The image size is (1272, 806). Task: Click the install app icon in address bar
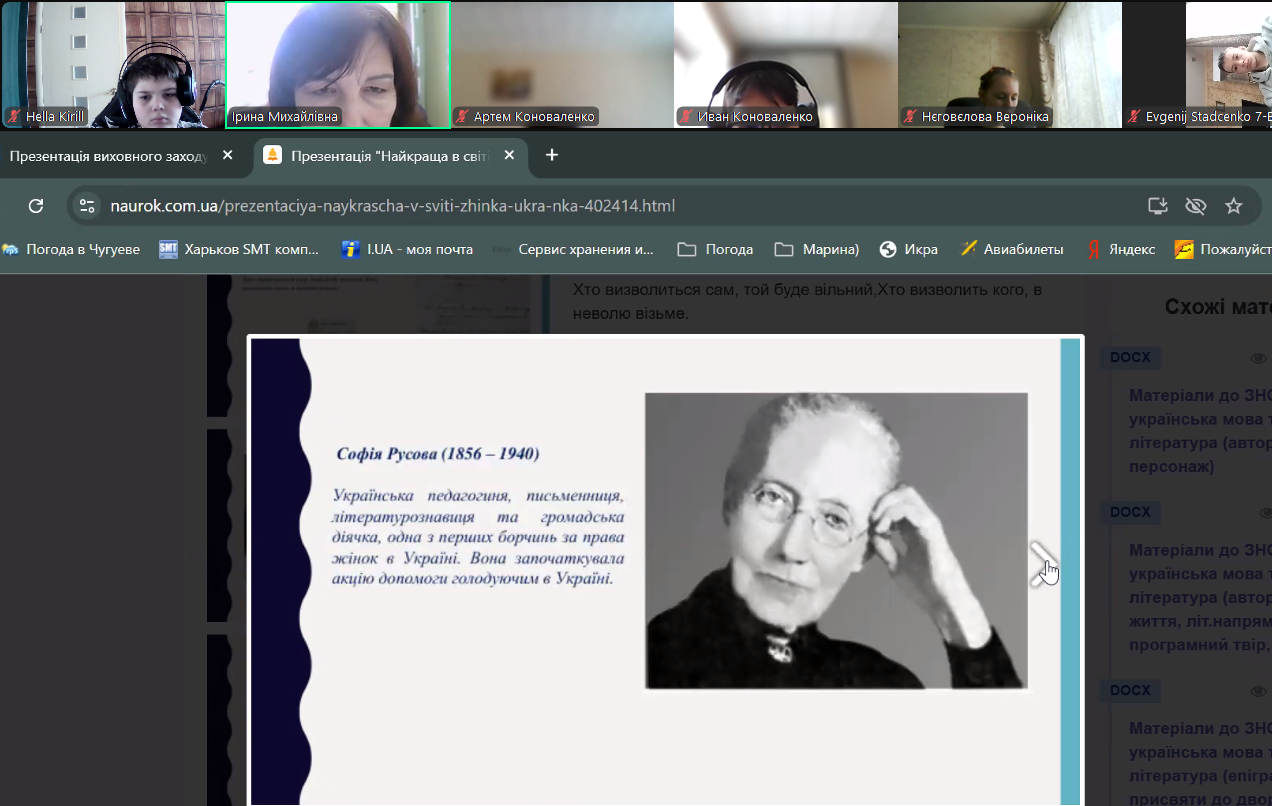click(1157, 206)
